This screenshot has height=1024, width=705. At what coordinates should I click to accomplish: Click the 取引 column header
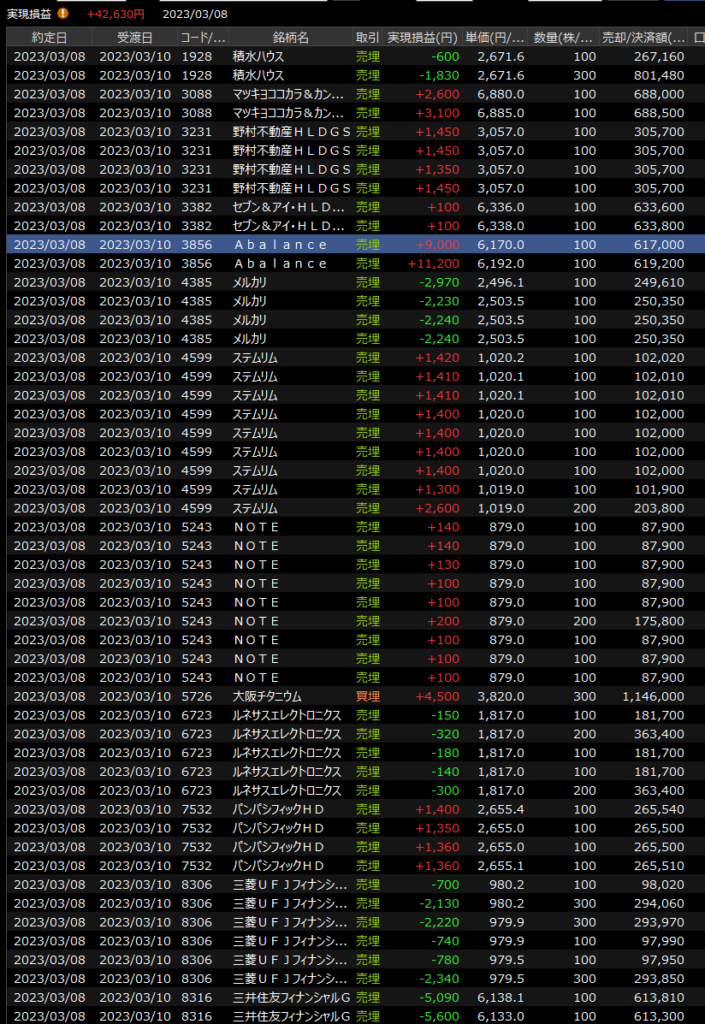(x=367, y=37)
